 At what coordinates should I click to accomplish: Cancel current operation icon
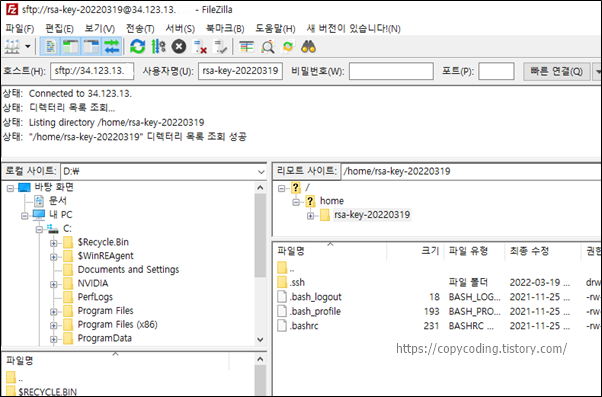(179, 47)
